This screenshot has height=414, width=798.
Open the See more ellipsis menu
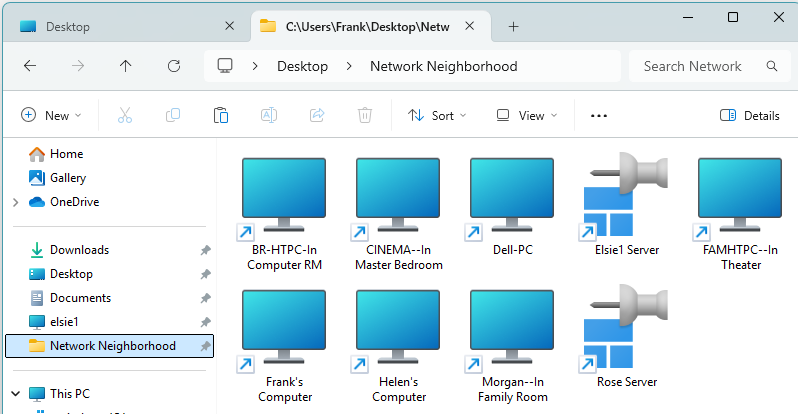599,116
